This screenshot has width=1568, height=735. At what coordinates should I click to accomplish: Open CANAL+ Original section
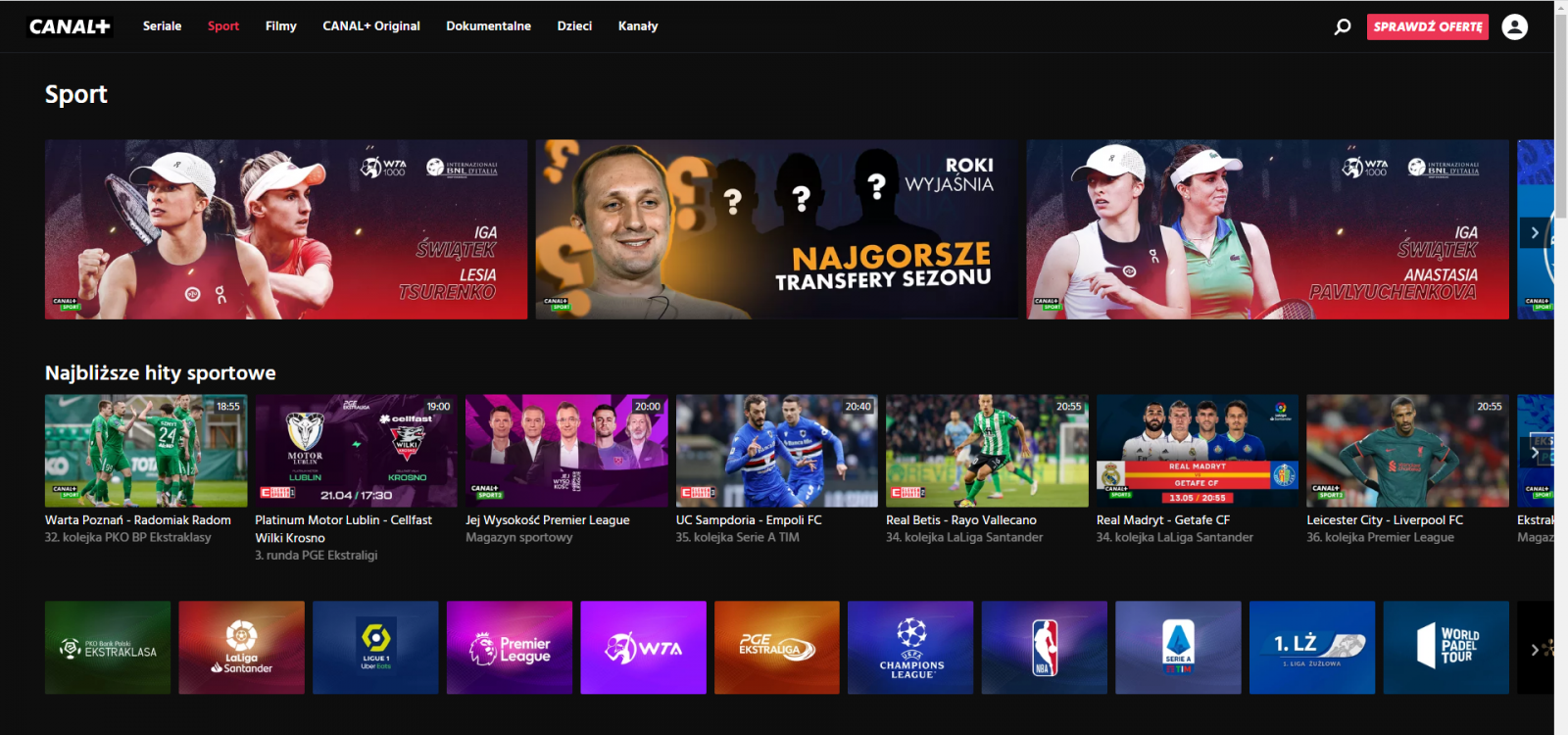pyautogui.click(x=371, y=26)
